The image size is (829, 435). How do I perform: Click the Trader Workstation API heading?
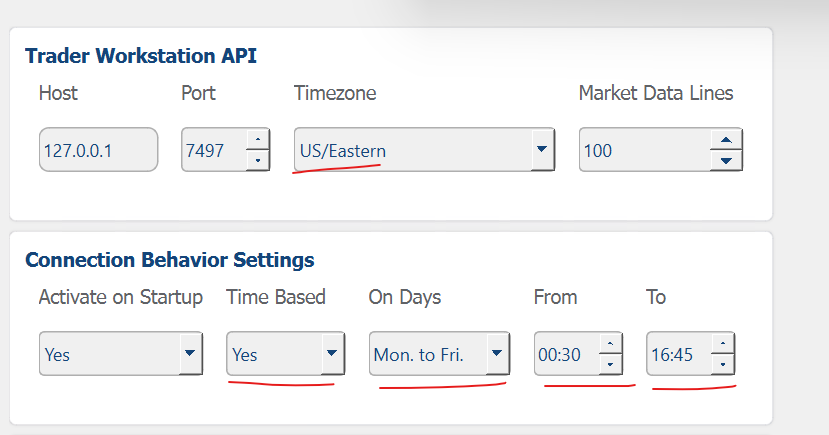[x=141, y=56]
